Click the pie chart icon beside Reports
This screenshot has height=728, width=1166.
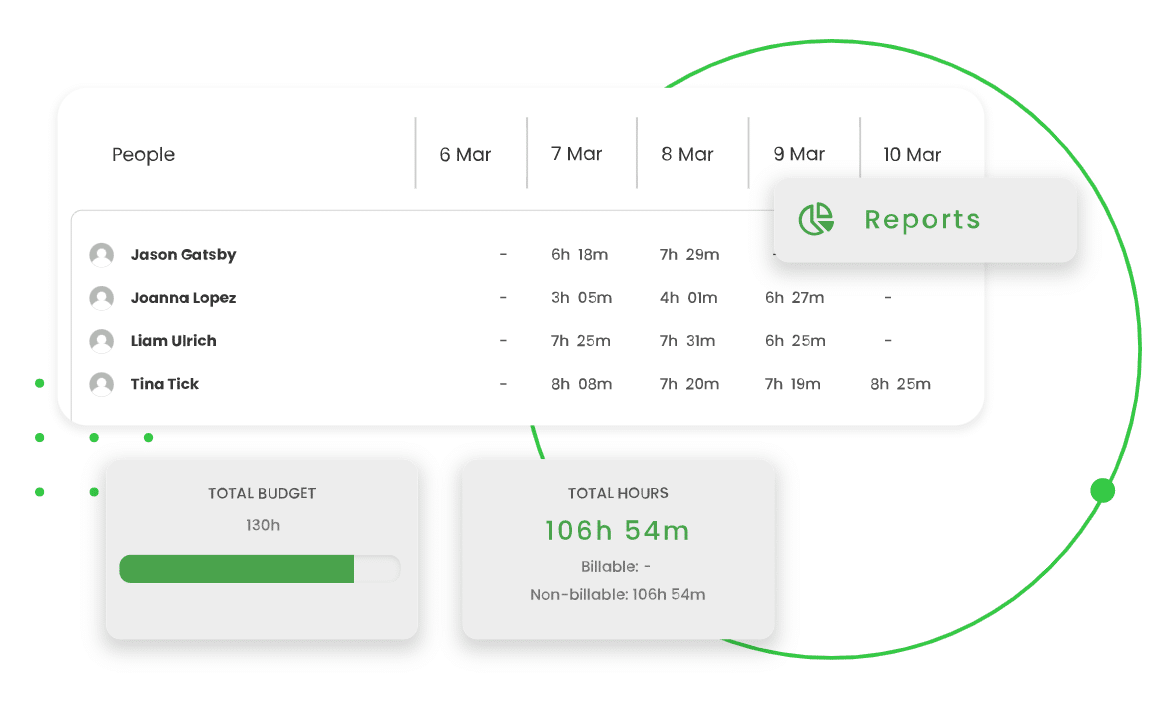click(817, 217)
